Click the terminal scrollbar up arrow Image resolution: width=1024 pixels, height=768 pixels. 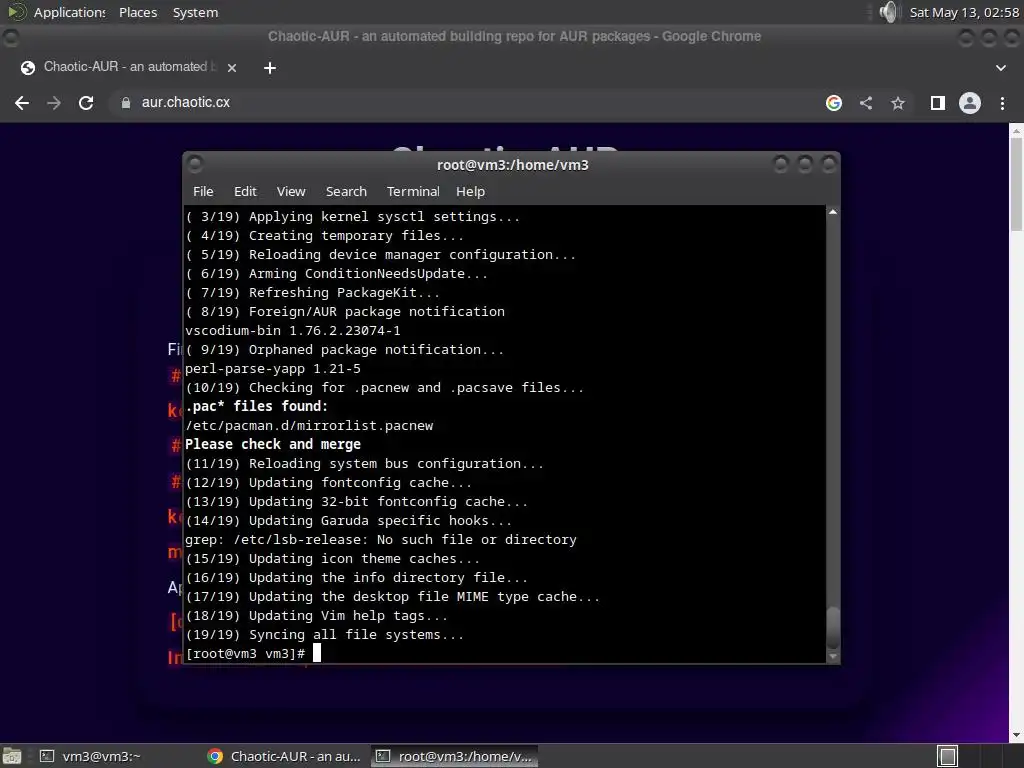[833, 212]
